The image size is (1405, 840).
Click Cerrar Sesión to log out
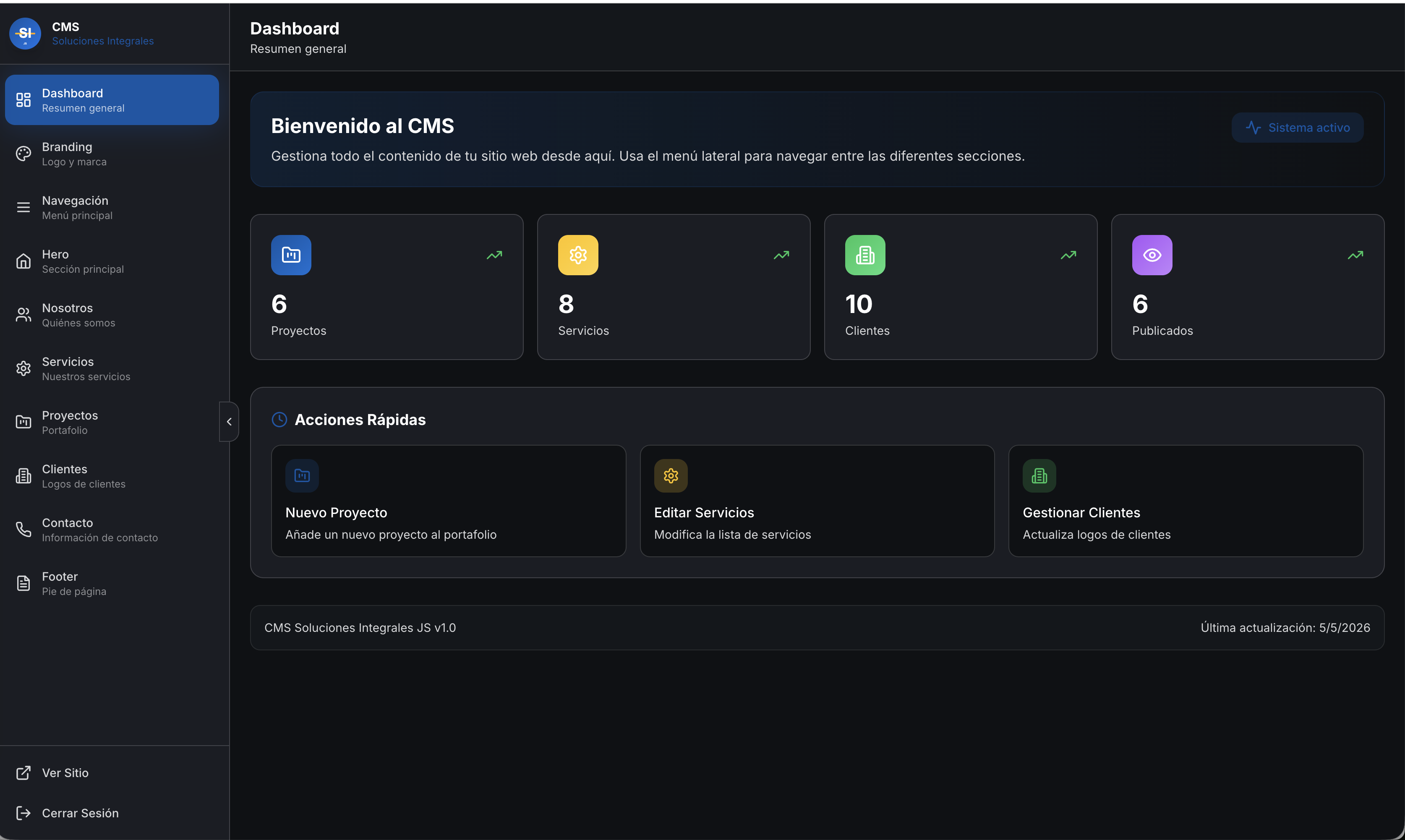pyautogui.click(x=112, y=814)
